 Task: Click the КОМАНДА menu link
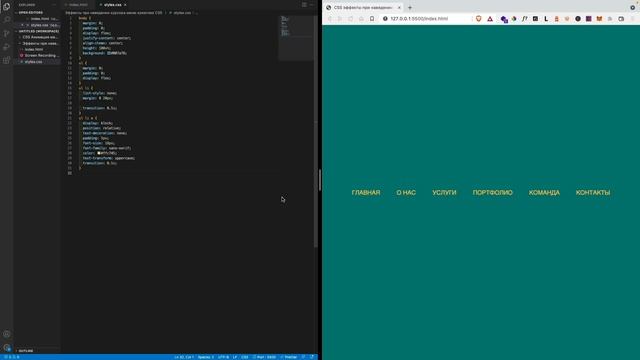(x=544, y=193)
